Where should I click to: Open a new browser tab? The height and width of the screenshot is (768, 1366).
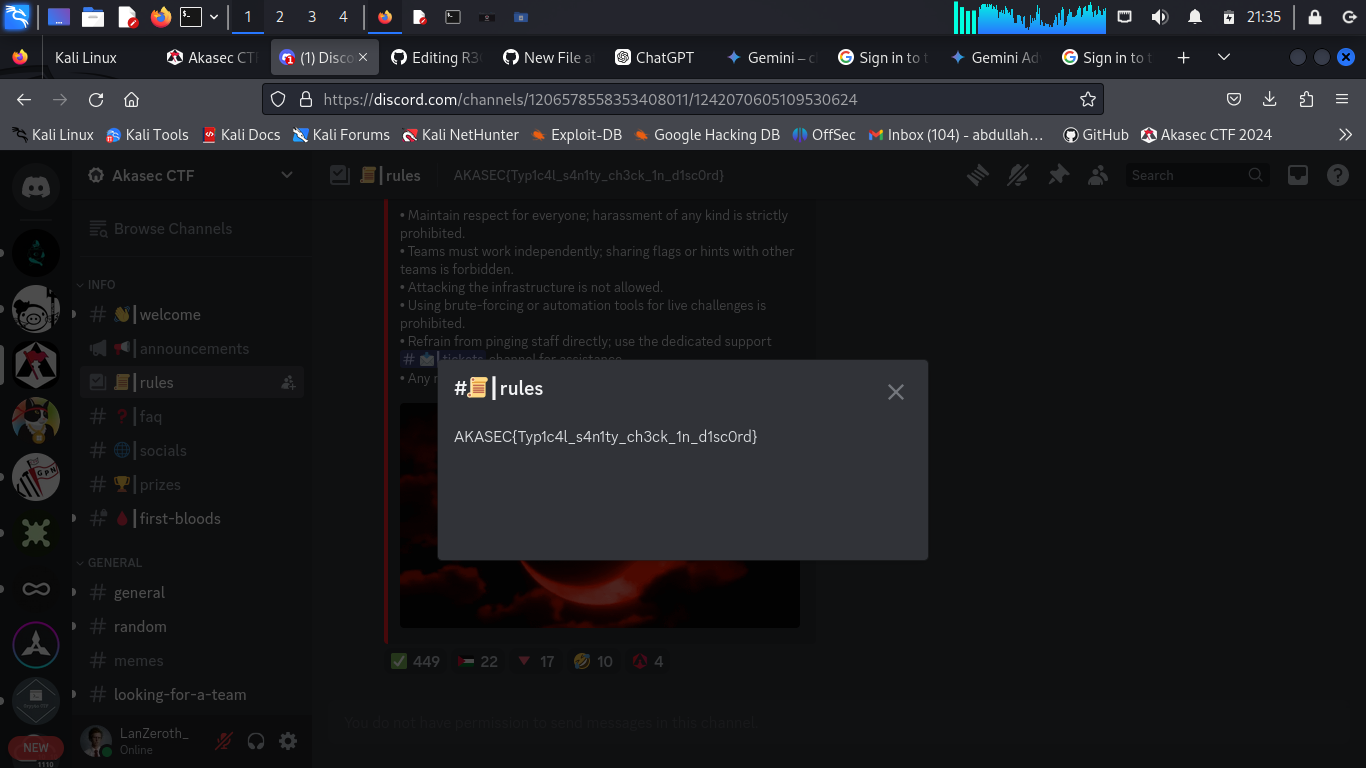[x=1184, y=58]
